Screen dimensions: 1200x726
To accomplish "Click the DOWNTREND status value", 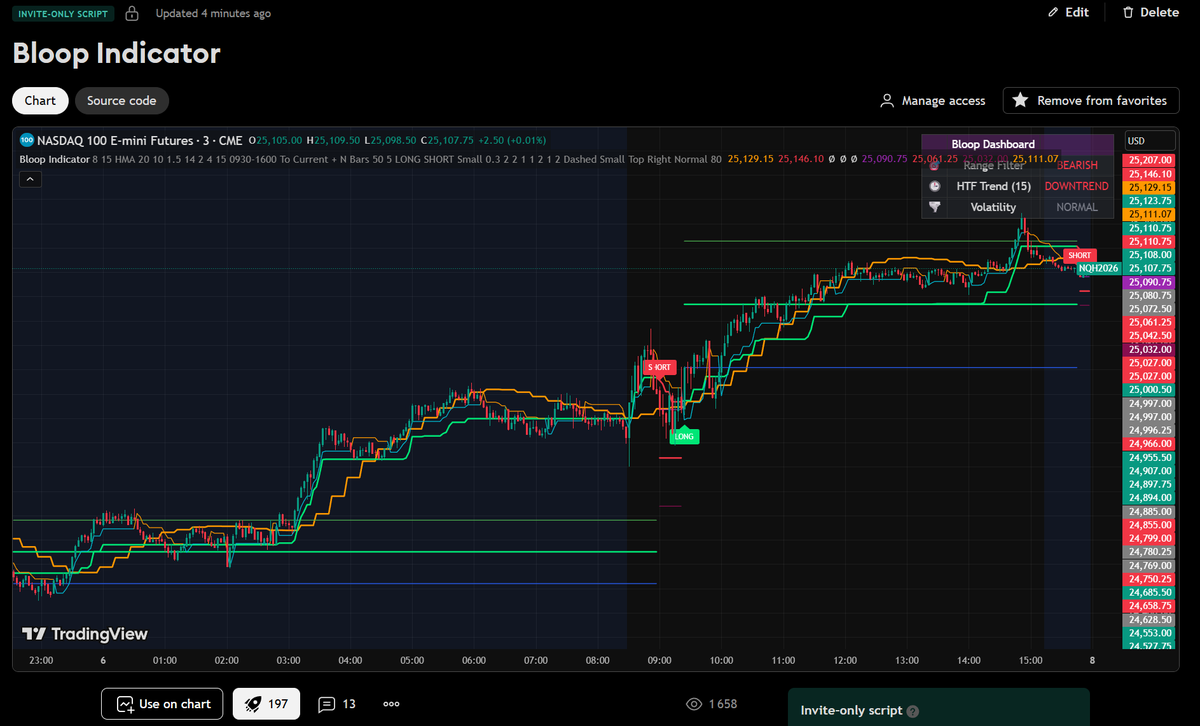I will (1076, 186).
